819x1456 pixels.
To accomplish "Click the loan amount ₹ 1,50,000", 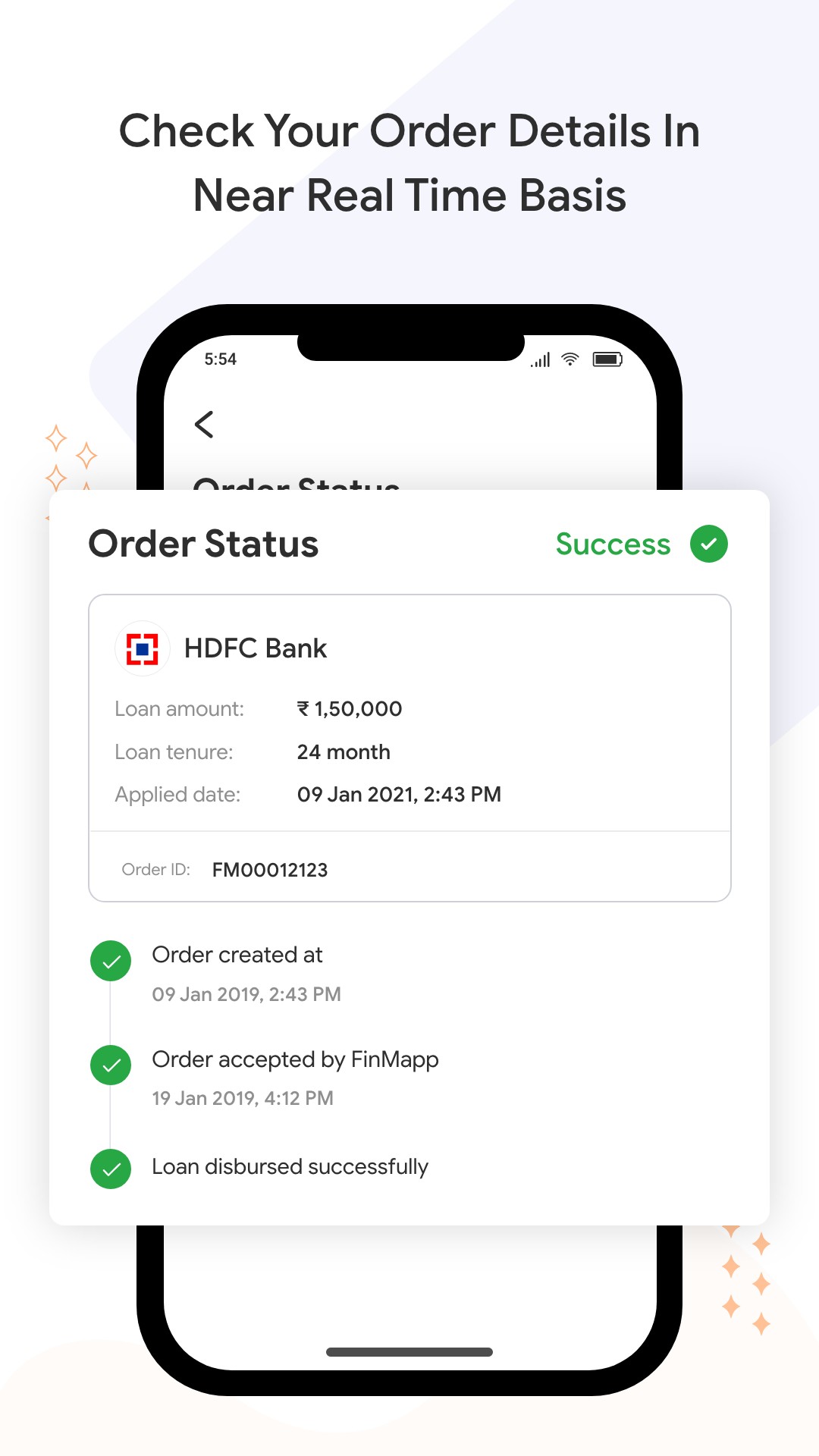I will 350,709.
